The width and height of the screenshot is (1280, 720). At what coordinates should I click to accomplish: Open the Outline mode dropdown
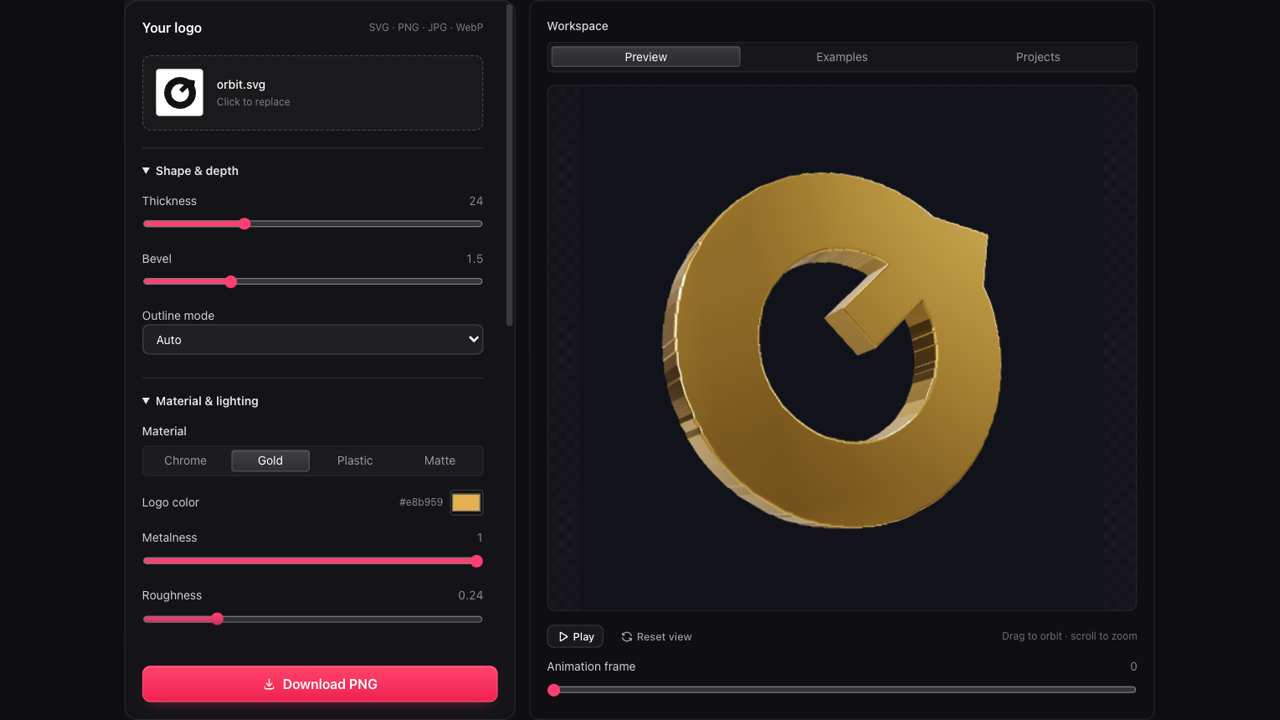[313, 340]
